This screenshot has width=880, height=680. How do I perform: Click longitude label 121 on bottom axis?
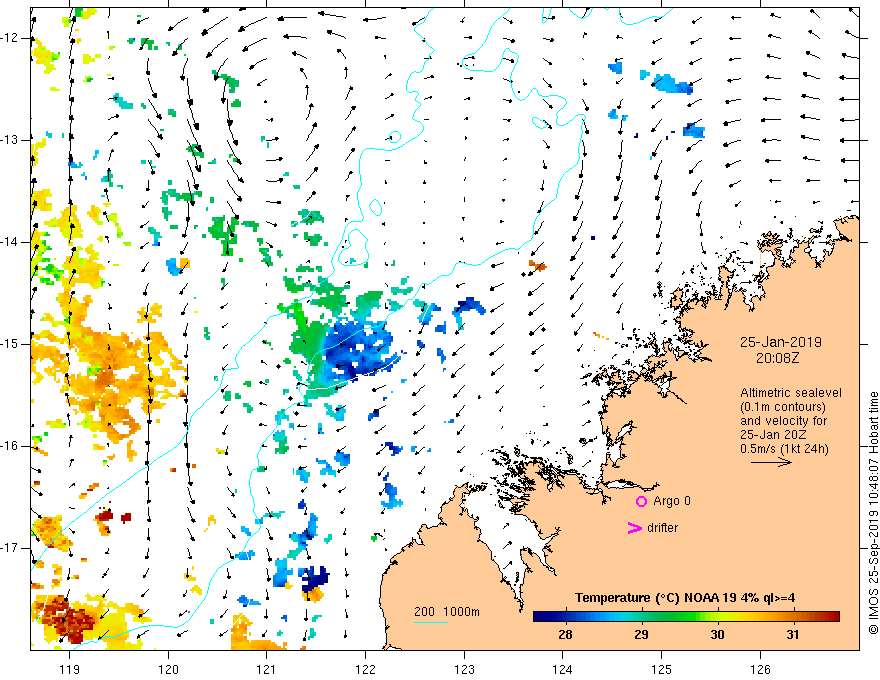[x=267, y=669]
